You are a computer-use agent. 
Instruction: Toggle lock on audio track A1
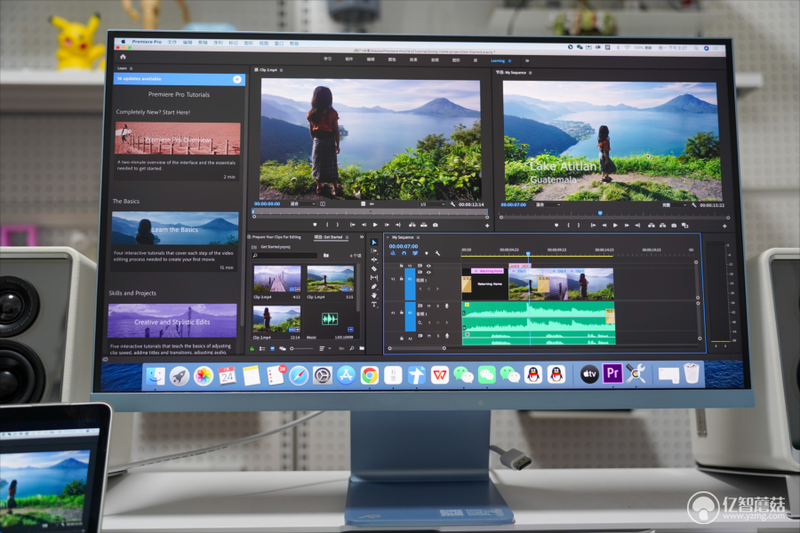click(402, 312)
